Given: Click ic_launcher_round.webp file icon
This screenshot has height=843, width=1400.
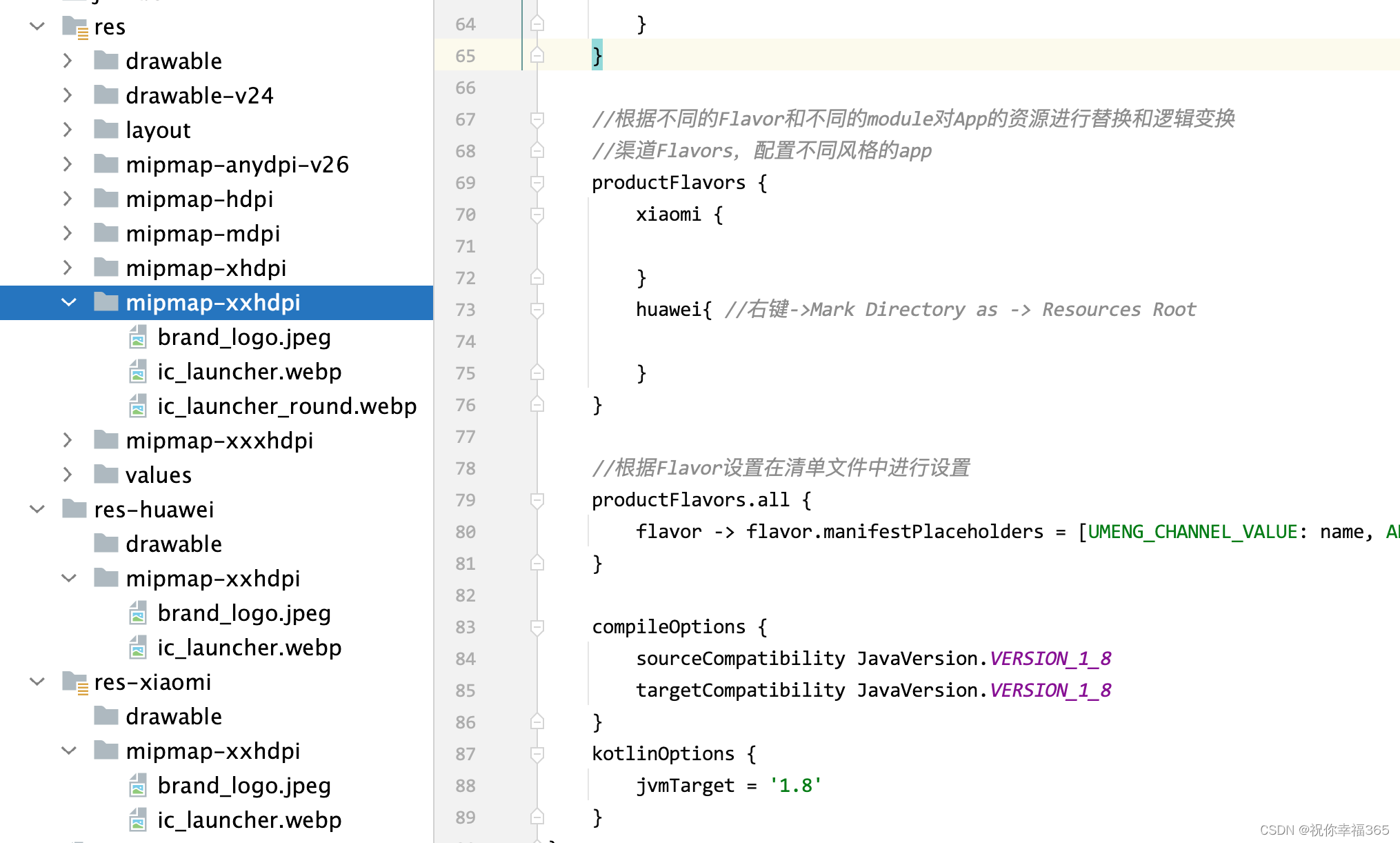Looking at the screenshot, I should pos(138,406).
